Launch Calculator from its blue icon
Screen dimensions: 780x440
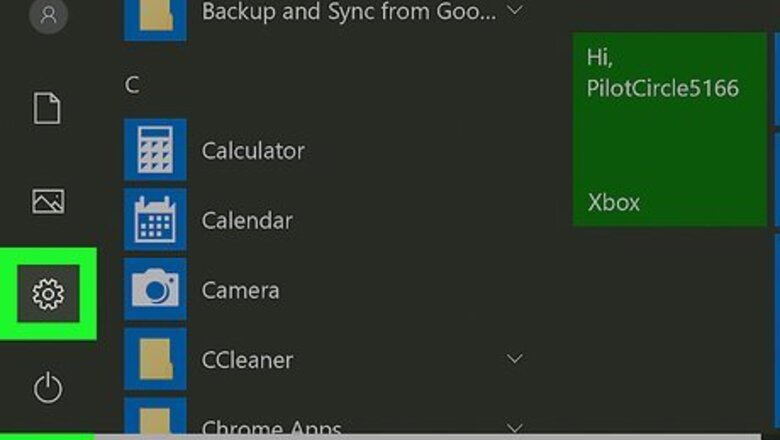pyautogui.click(x=155, y=149)
